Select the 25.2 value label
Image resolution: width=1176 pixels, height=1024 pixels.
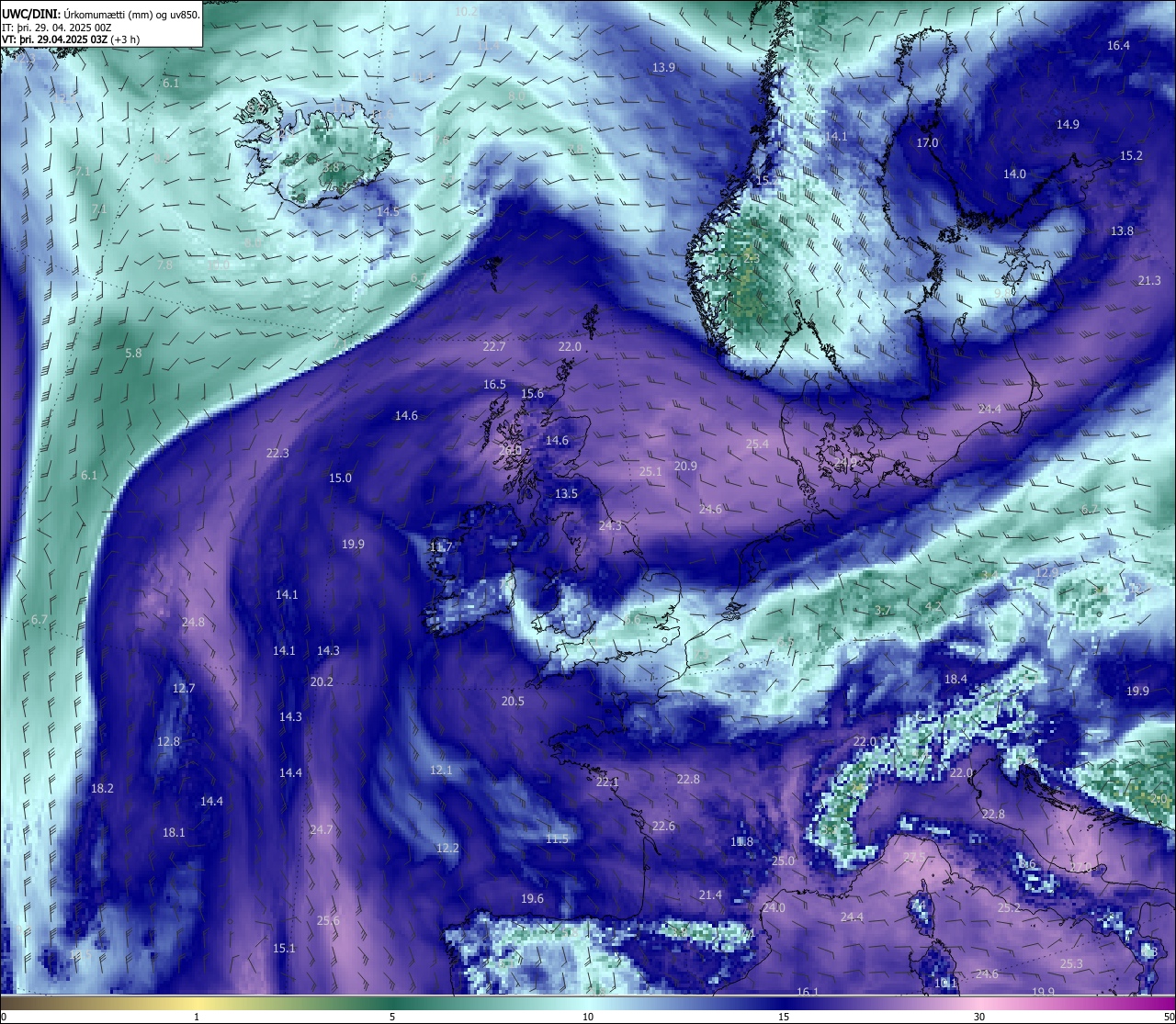pos(1009,907)
